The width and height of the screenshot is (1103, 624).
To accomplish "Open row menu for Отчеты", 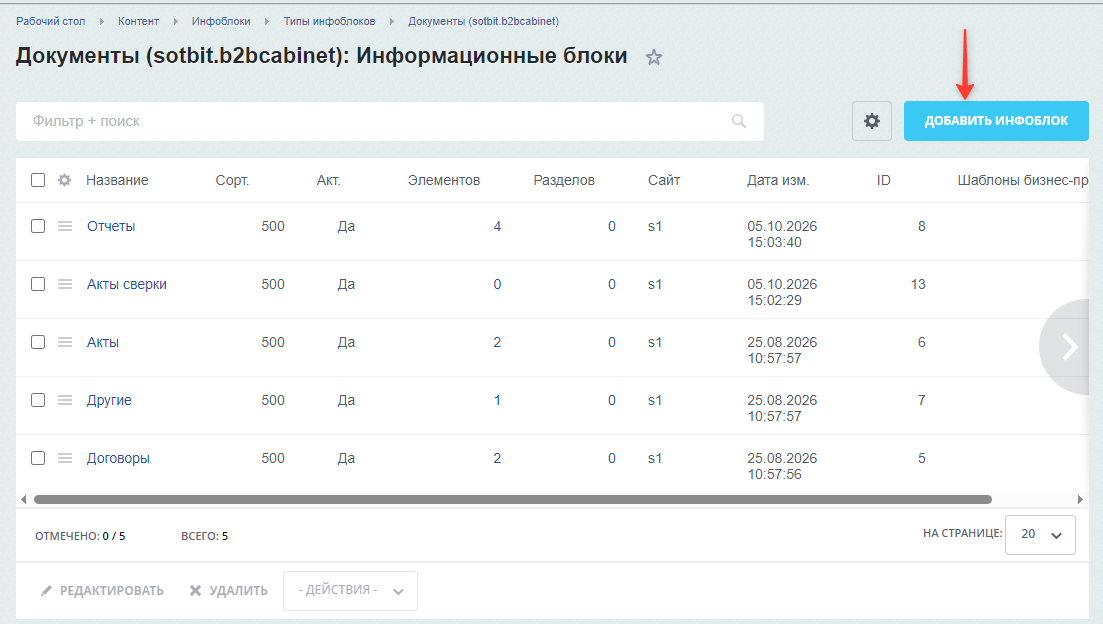I will pos(65,226).
